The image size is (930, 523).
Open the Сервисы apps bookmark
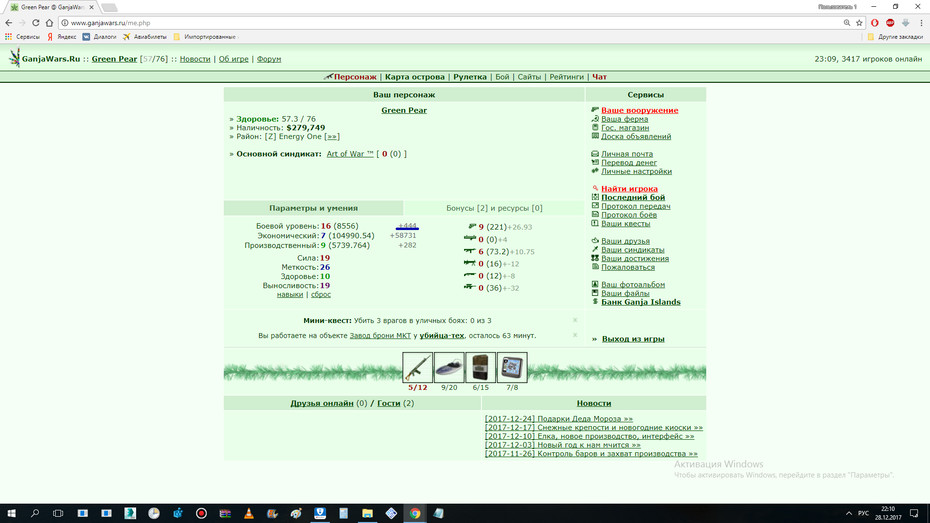[x=22, y=37]
